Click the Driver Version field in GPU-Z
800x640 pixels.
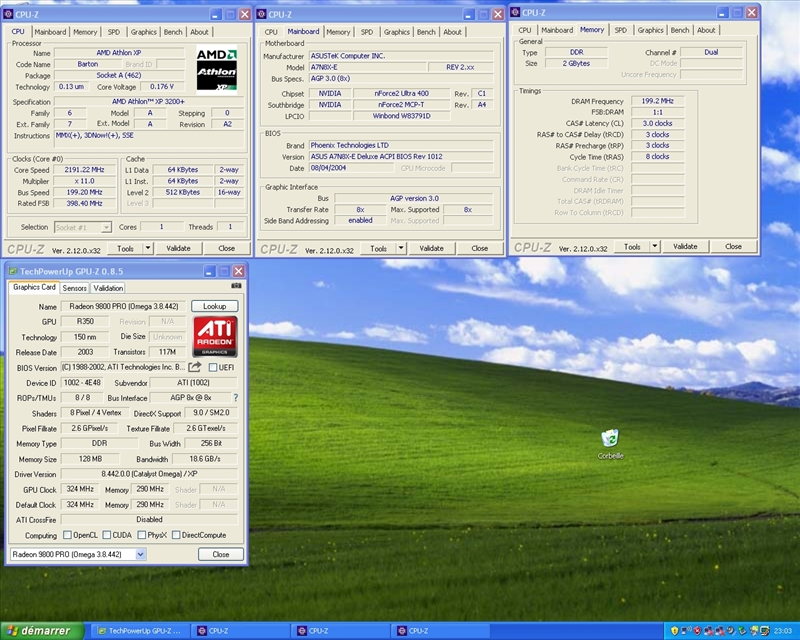(149, 474)
